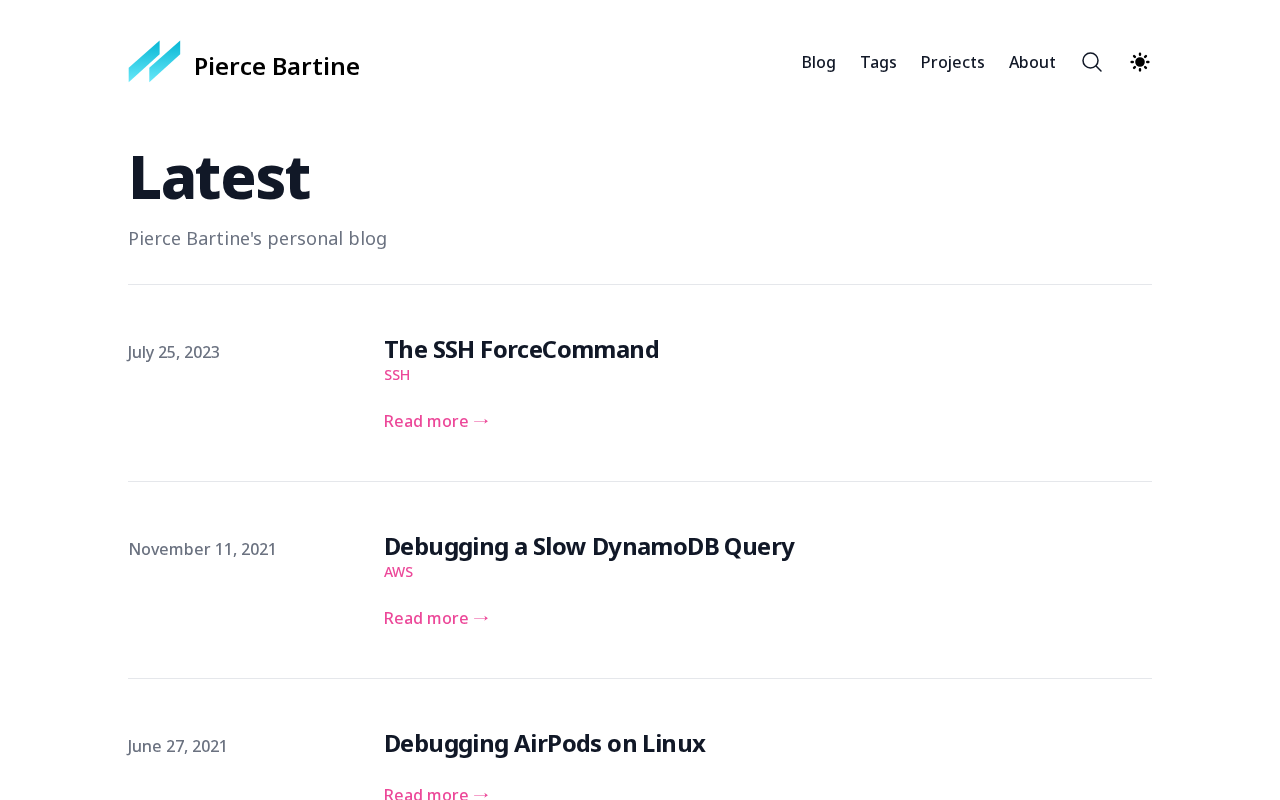Image resolution: width=1280 pixels, height=800 pixels.
Task: Click the Latest page heading
Action: [x=219, y=177]
